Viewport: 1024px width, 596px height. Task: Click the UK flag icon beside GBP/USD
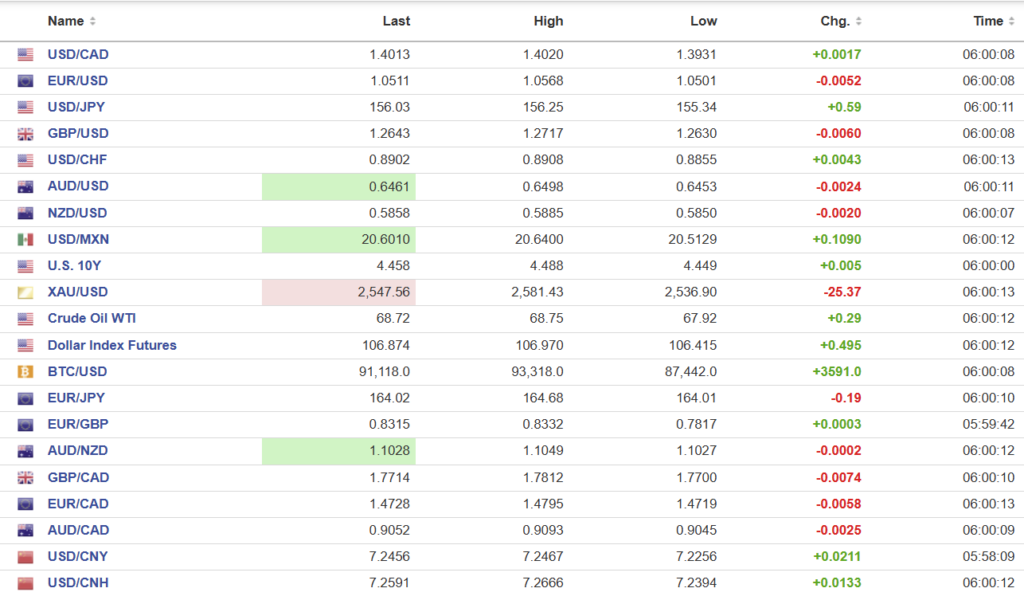tap(25, 134)
